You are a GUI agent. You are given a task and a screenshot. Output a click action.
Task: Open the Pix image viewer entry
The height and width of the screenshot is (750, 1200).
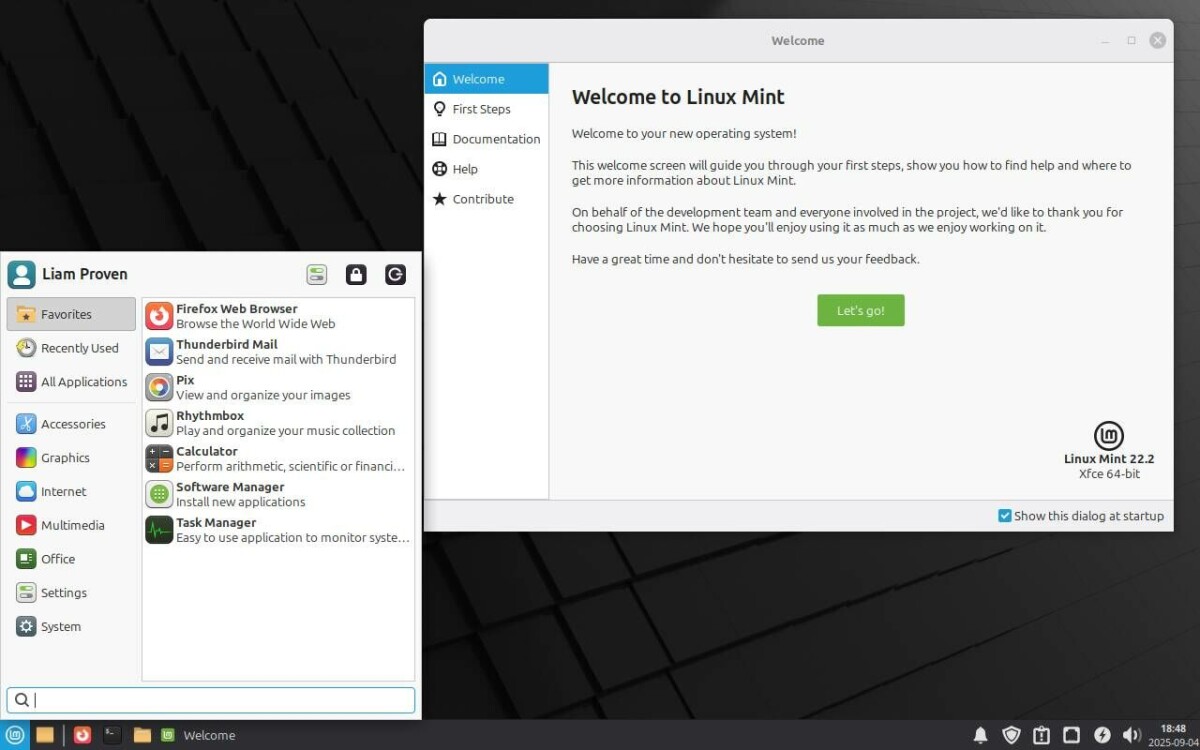point(278,387)
